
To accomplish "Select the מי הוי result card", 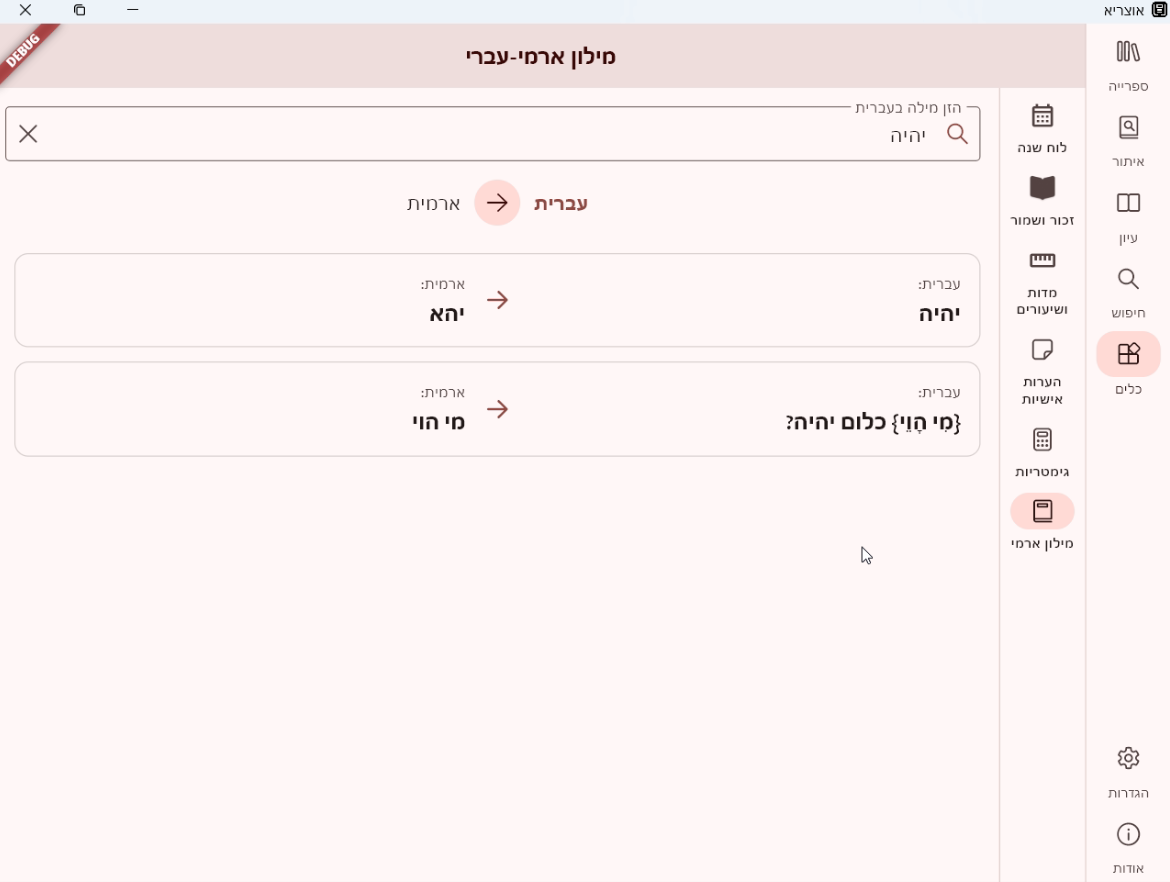I will [497, 409].
